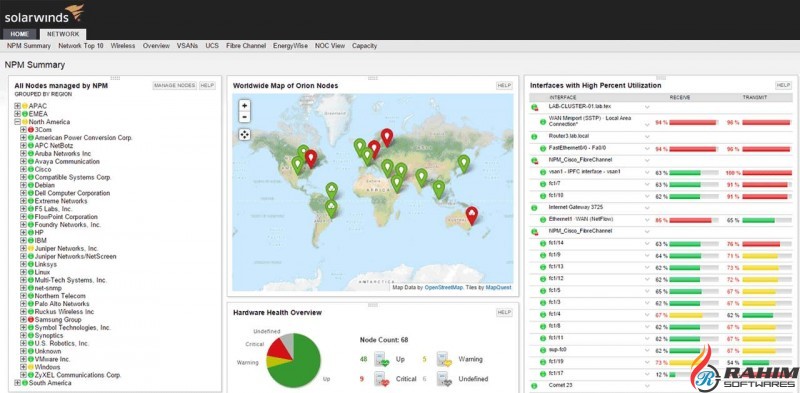Image resolution: width=800 pixels, height=393 pixels.
Task: Click the red status icon beside 3Com
Action: point(31,130)
